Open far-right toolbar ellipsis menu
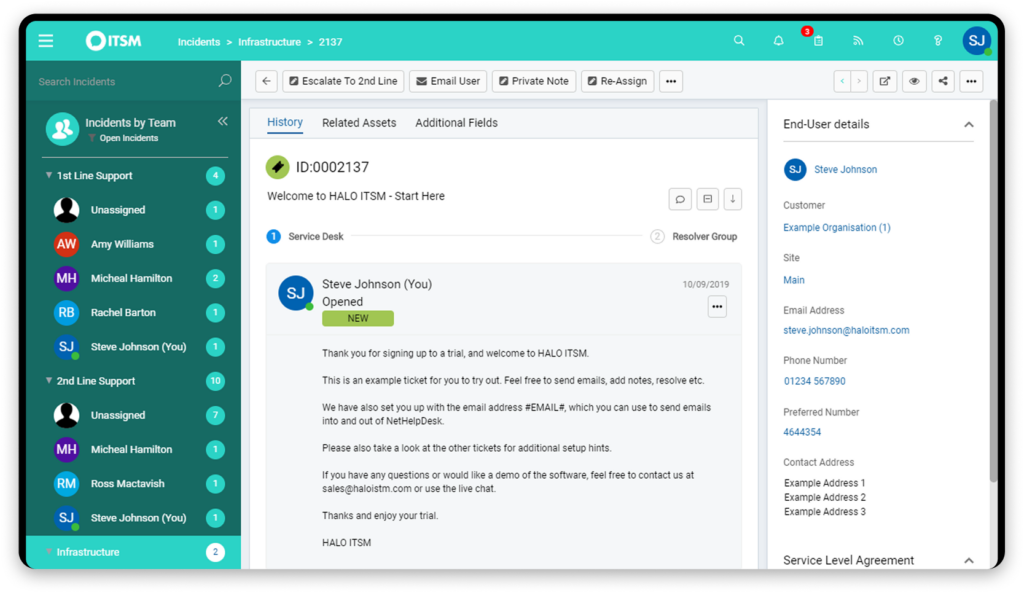Viewport: 1024px width, 593px height. click(972, 81)
